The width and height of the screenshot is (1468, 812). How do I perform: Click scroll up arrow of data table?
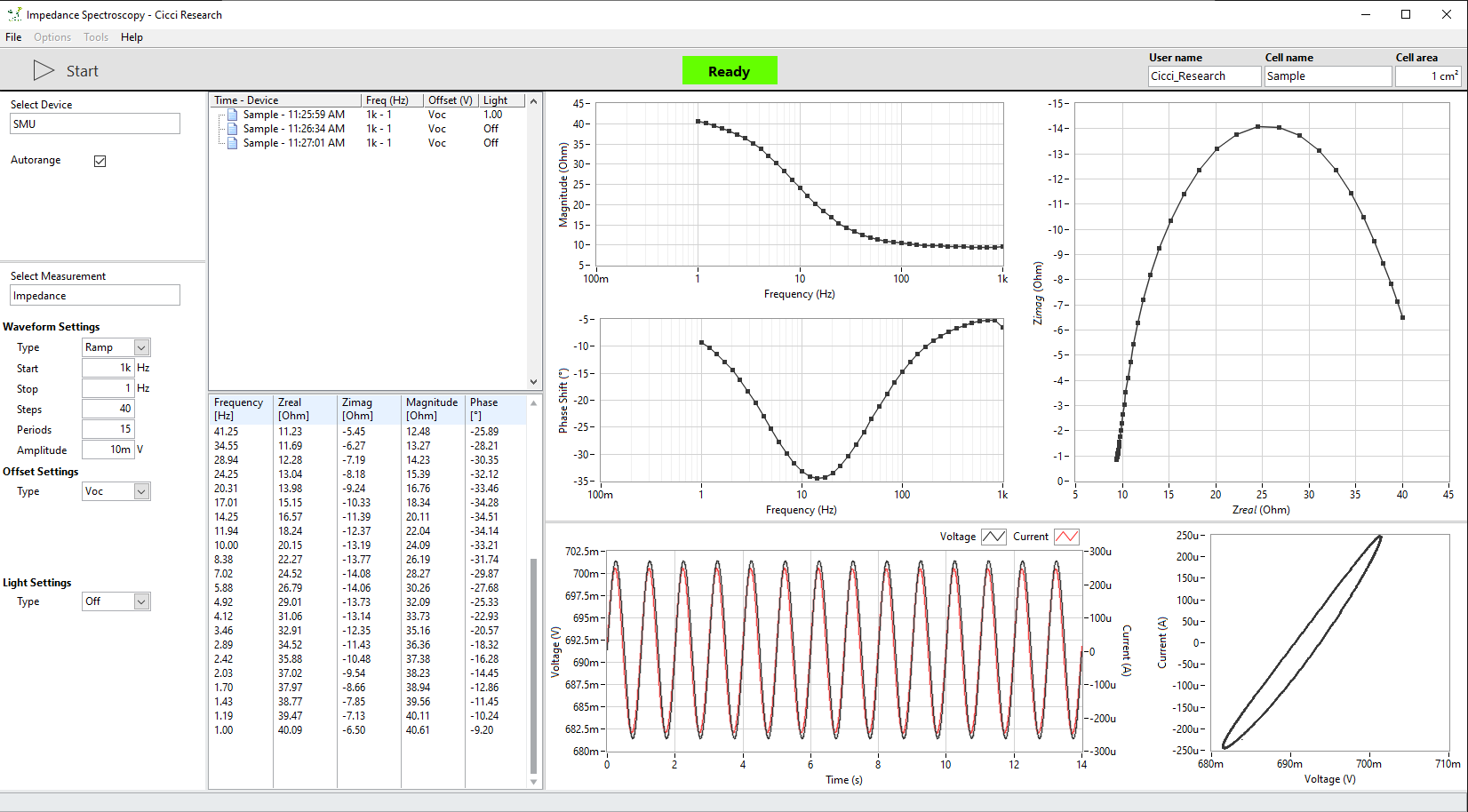(533, 402)
